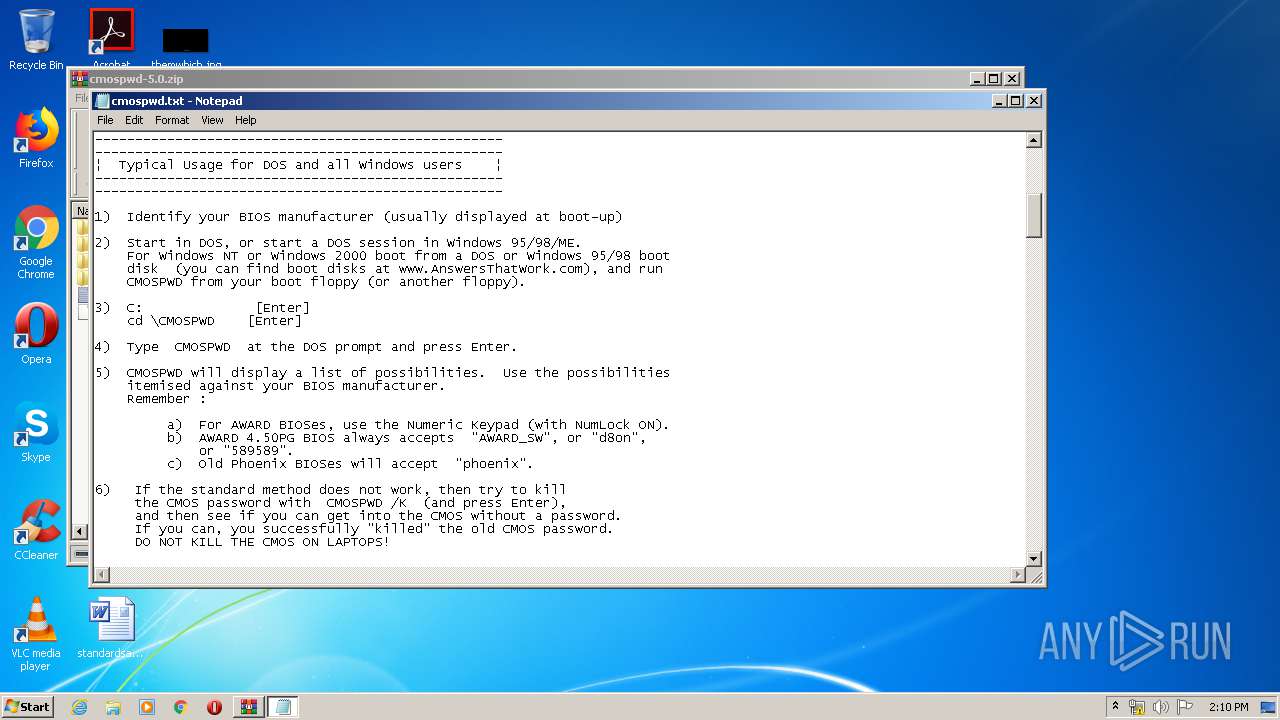1280x720 pixels.
Task: Launch Google Chrome desktop shortcut
Action: tap(36, 242)
